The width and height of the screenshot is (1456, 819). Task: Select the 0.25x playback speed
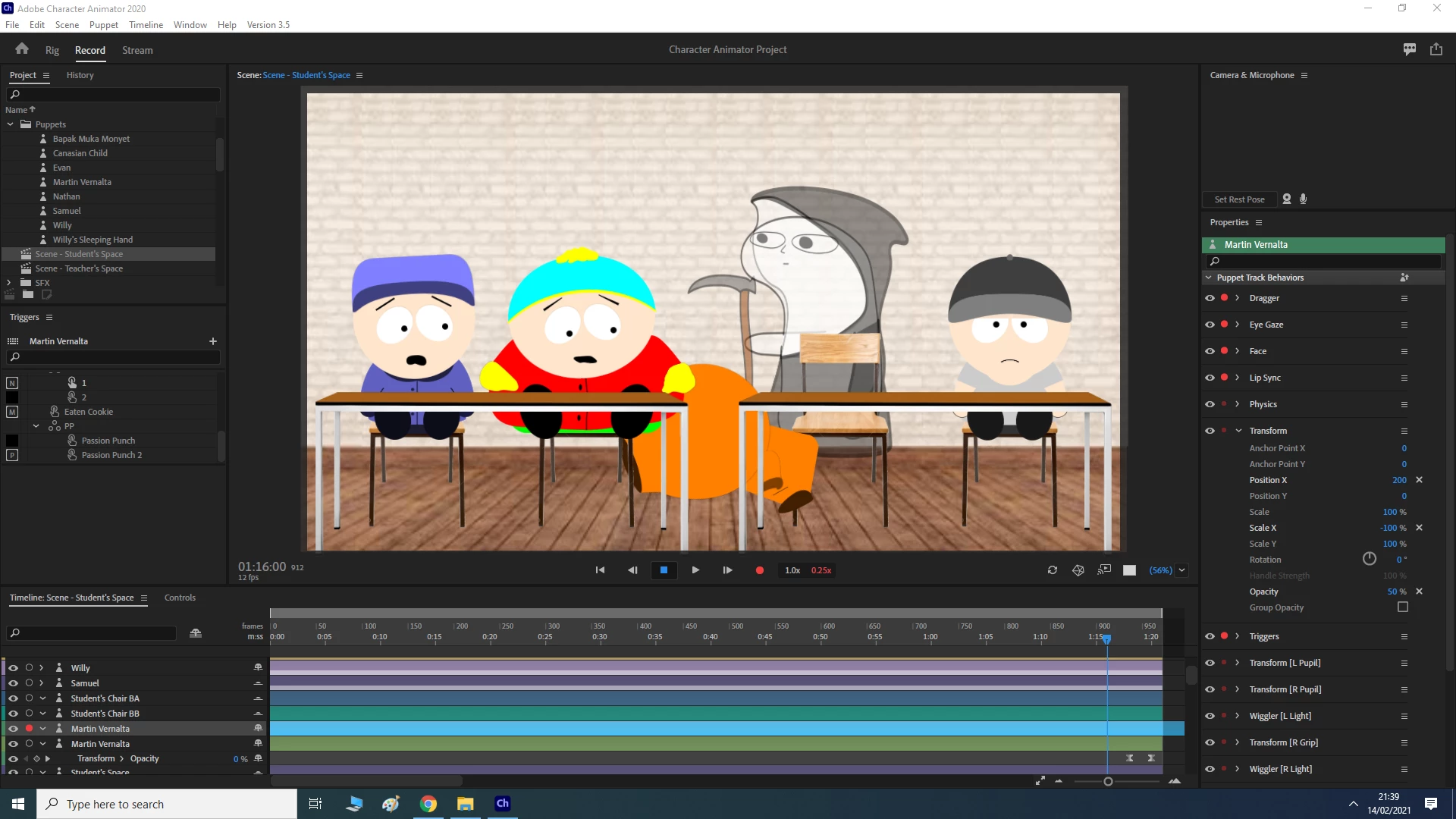(821, 570)
